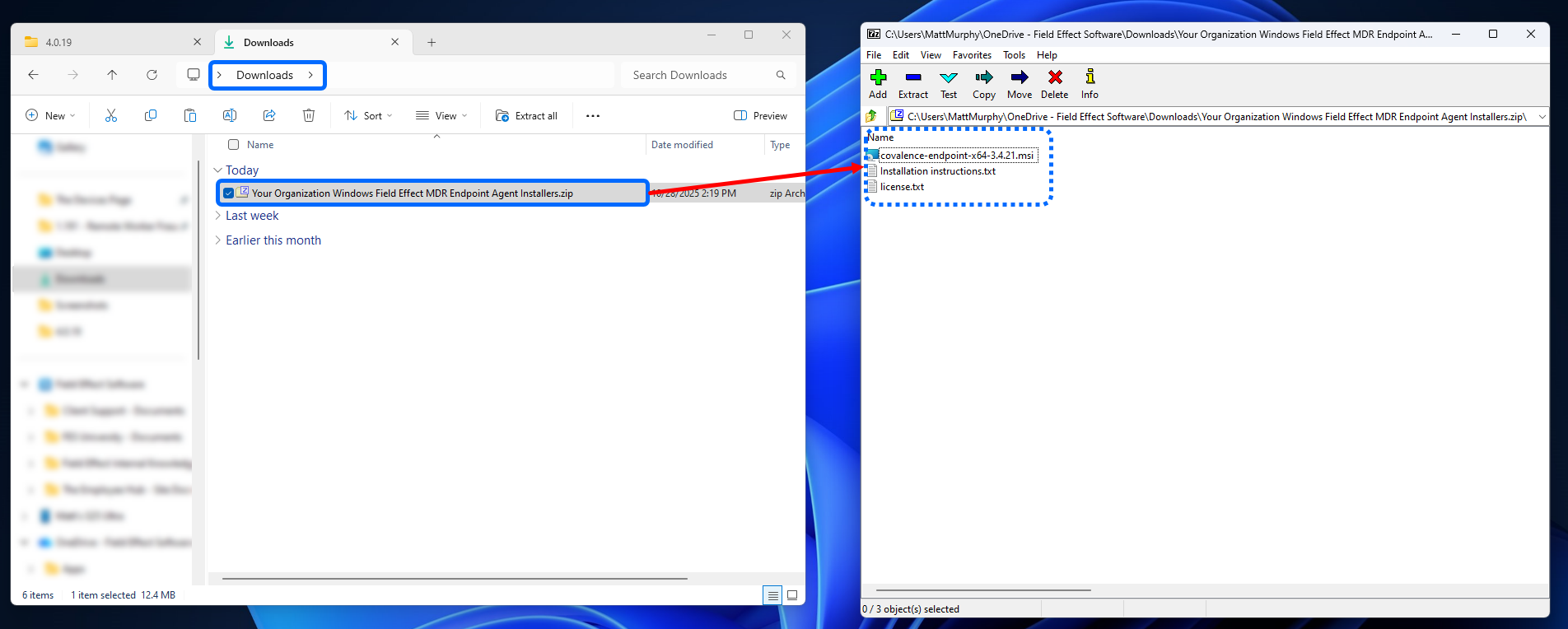Open the View dropdown in Explorer

[x=441, y=116]
